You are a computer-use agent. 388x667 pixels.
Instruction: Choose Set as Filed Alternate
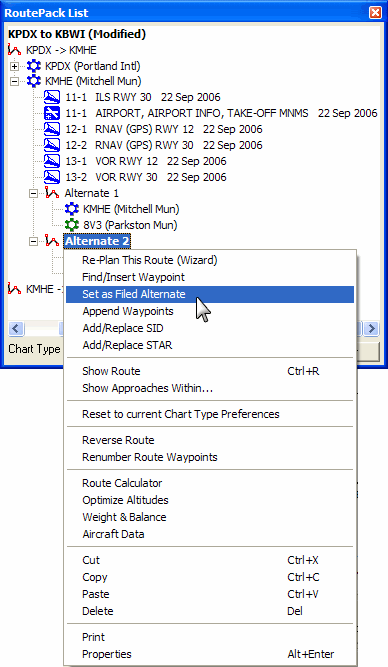point(210,294)
